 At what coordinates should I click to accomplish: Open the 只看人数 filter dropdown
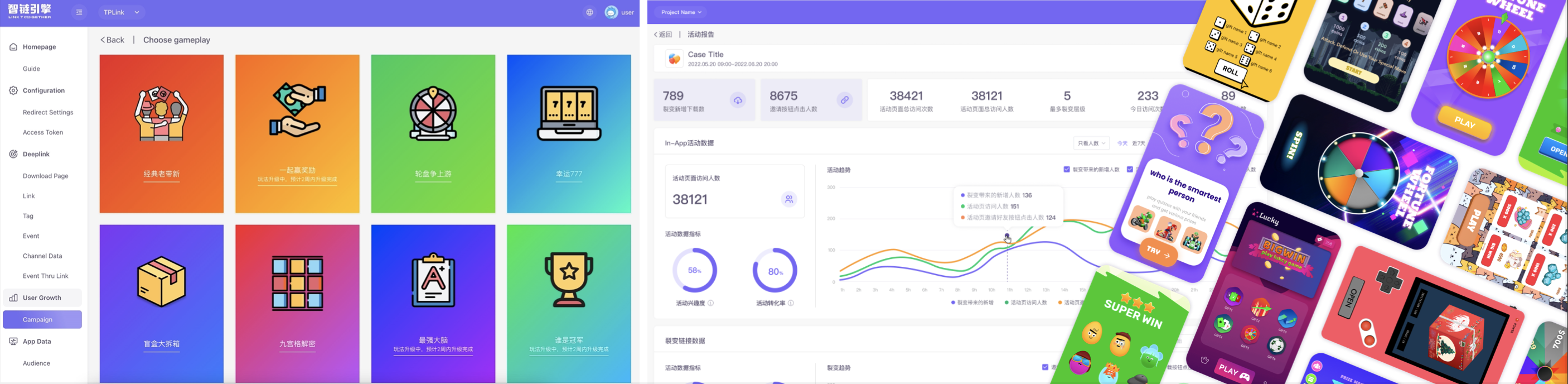click(1091, 143)
